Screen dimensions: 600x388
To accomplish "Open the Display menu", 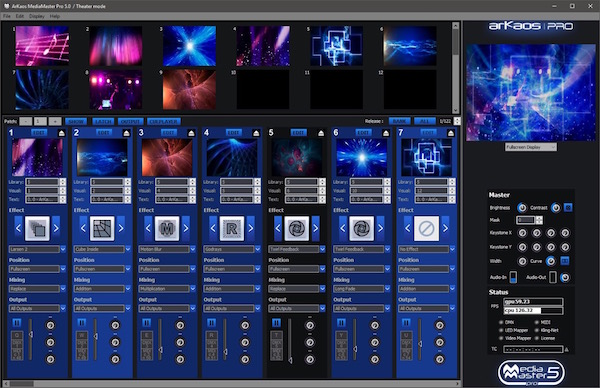I will point(37,16).
